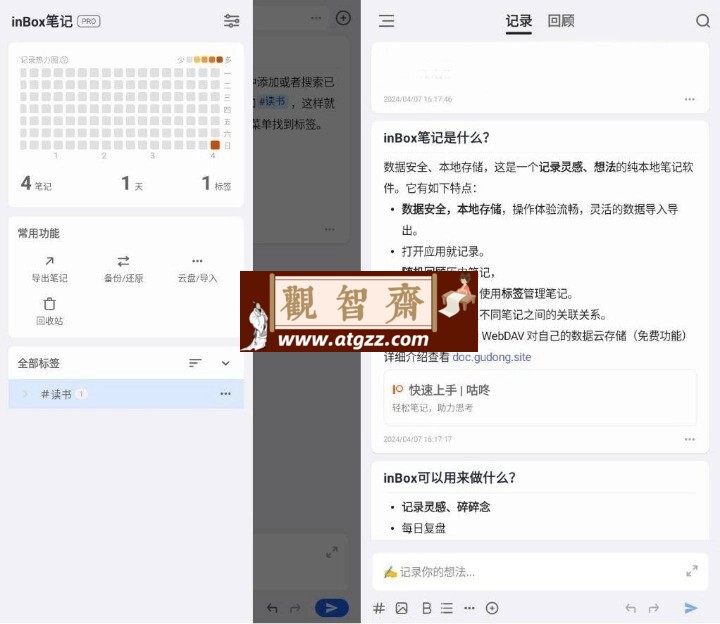Click the blue send button in dimmed panel

click(332, 608)
